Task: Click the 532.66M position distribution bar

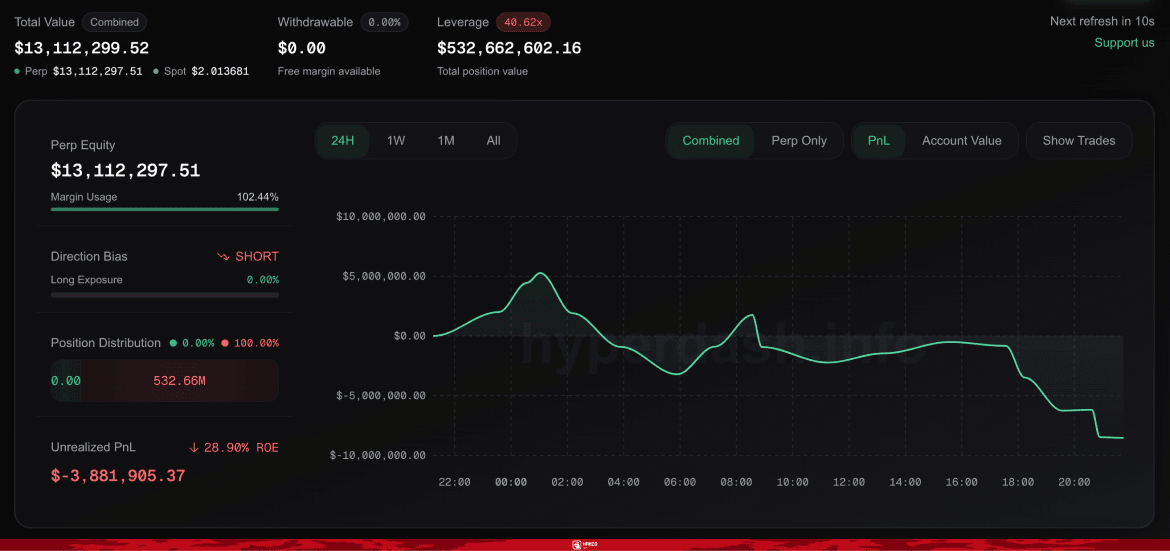Action: pyautogui.click(x=179, y=381)
